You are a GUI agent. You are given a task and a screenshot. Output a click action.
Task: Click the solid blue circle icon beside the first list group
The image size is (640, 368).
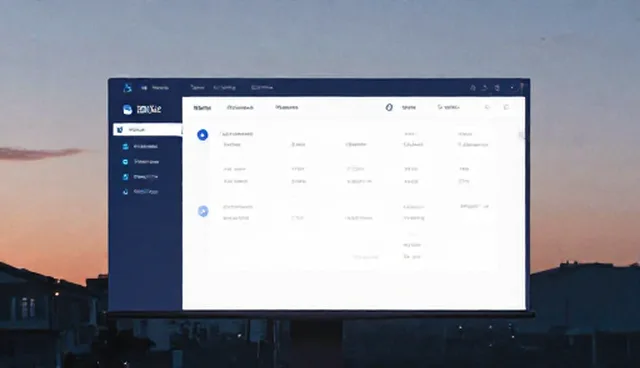pyautogui.click(x=202, y=135)
